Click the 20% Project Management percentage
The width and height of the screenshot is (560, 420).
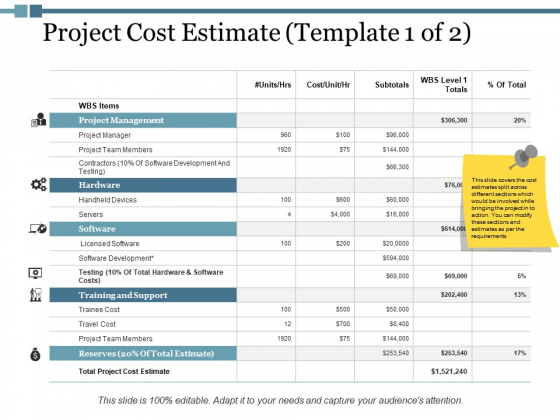[x=520, y=120]
